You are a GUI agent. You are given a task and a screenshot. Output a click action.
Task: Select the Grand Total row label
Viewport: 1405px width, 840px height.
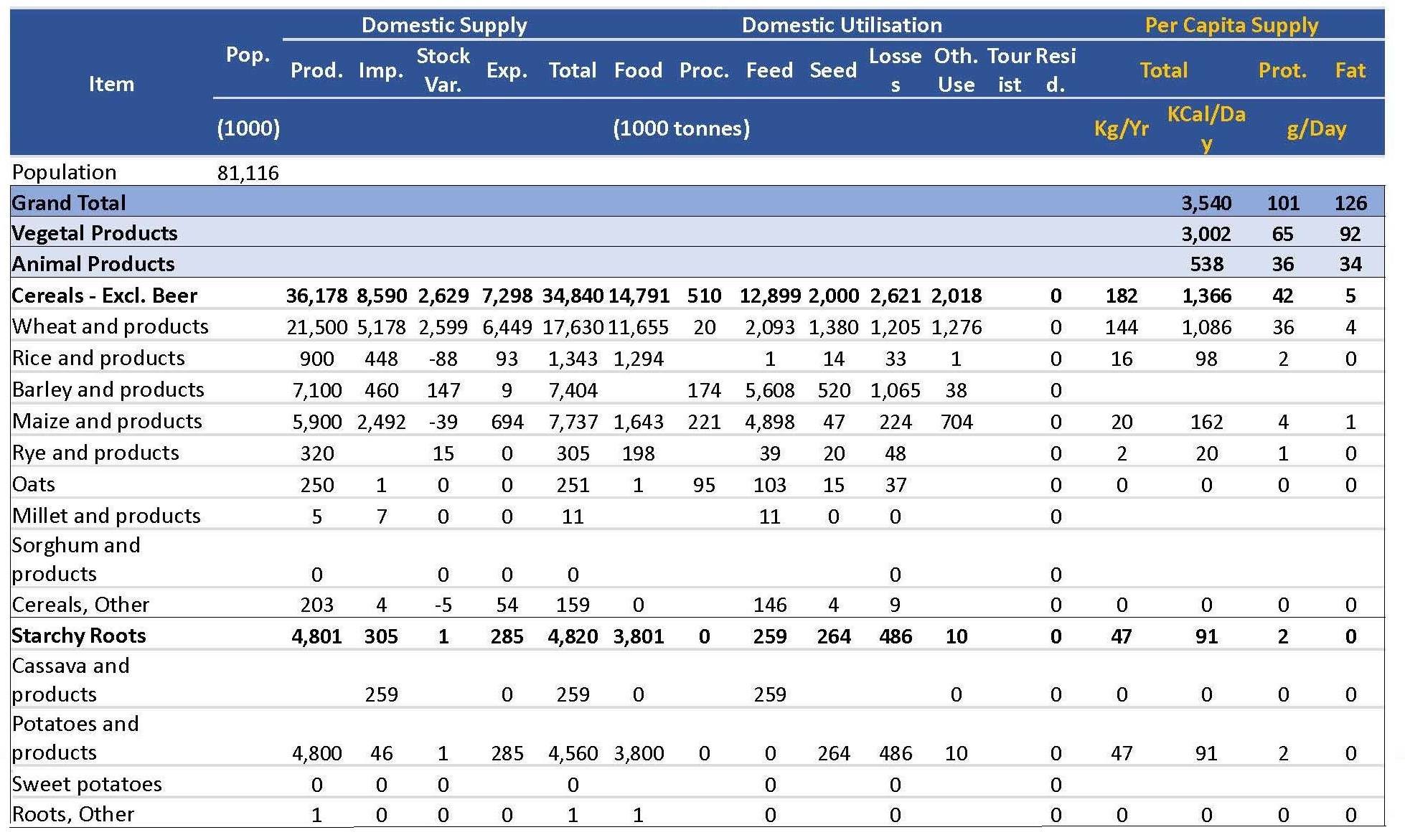(69, 203)
